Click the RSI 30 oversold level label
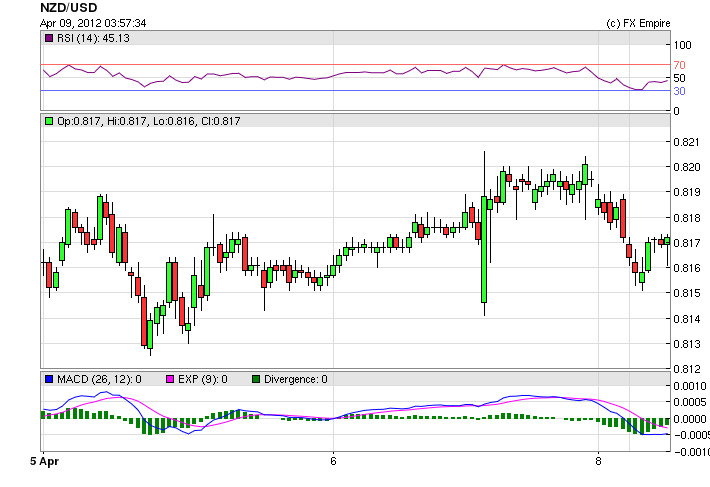Screen dimensions: 710x487 click(679, 91)
